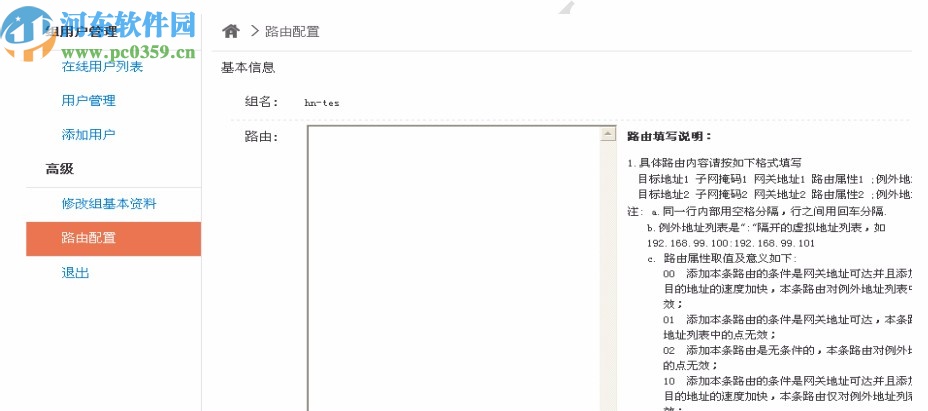Click the 高级 section heading
This screenshot has height=411, width=928.
tap(60, 169)
